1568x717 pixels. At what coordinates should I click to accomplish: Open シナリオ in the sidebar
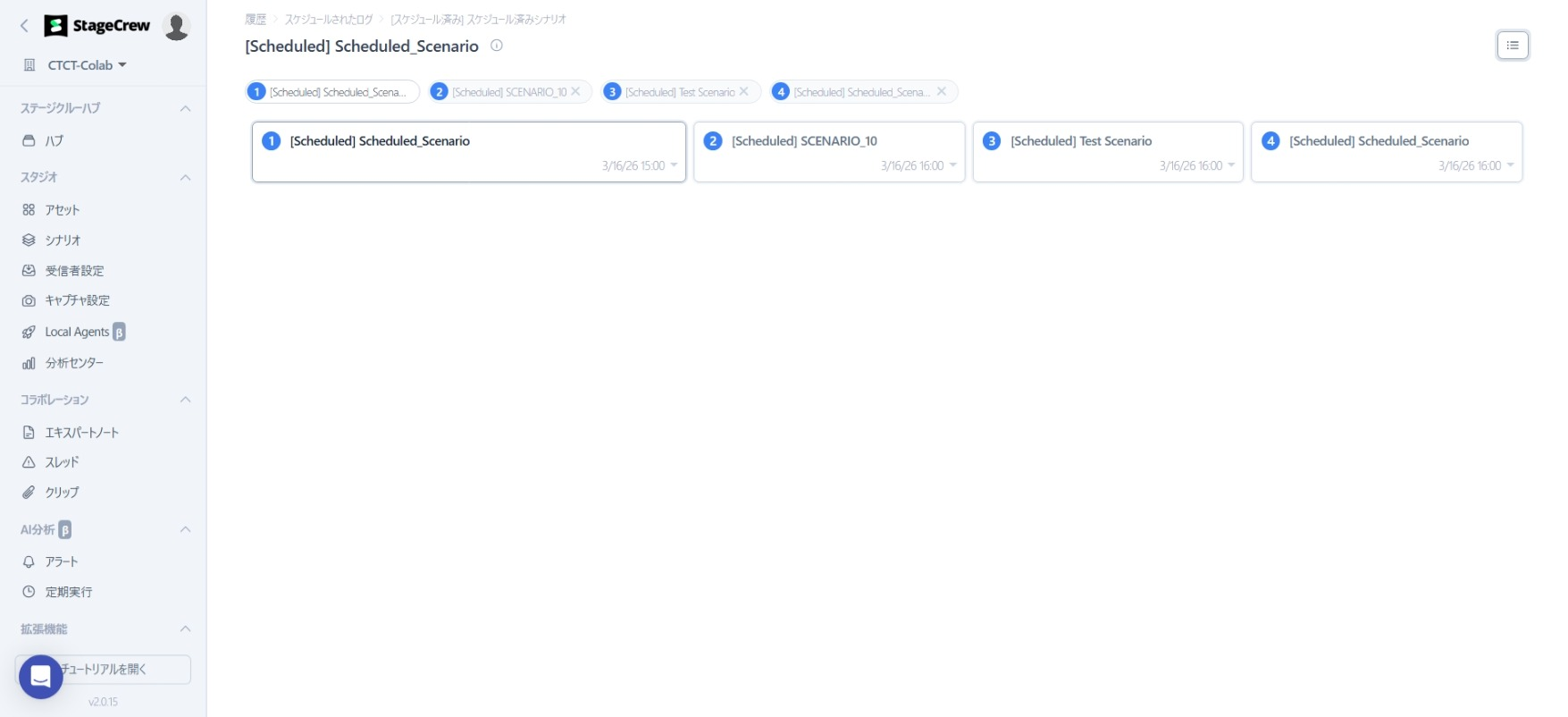tap(63, 240)
